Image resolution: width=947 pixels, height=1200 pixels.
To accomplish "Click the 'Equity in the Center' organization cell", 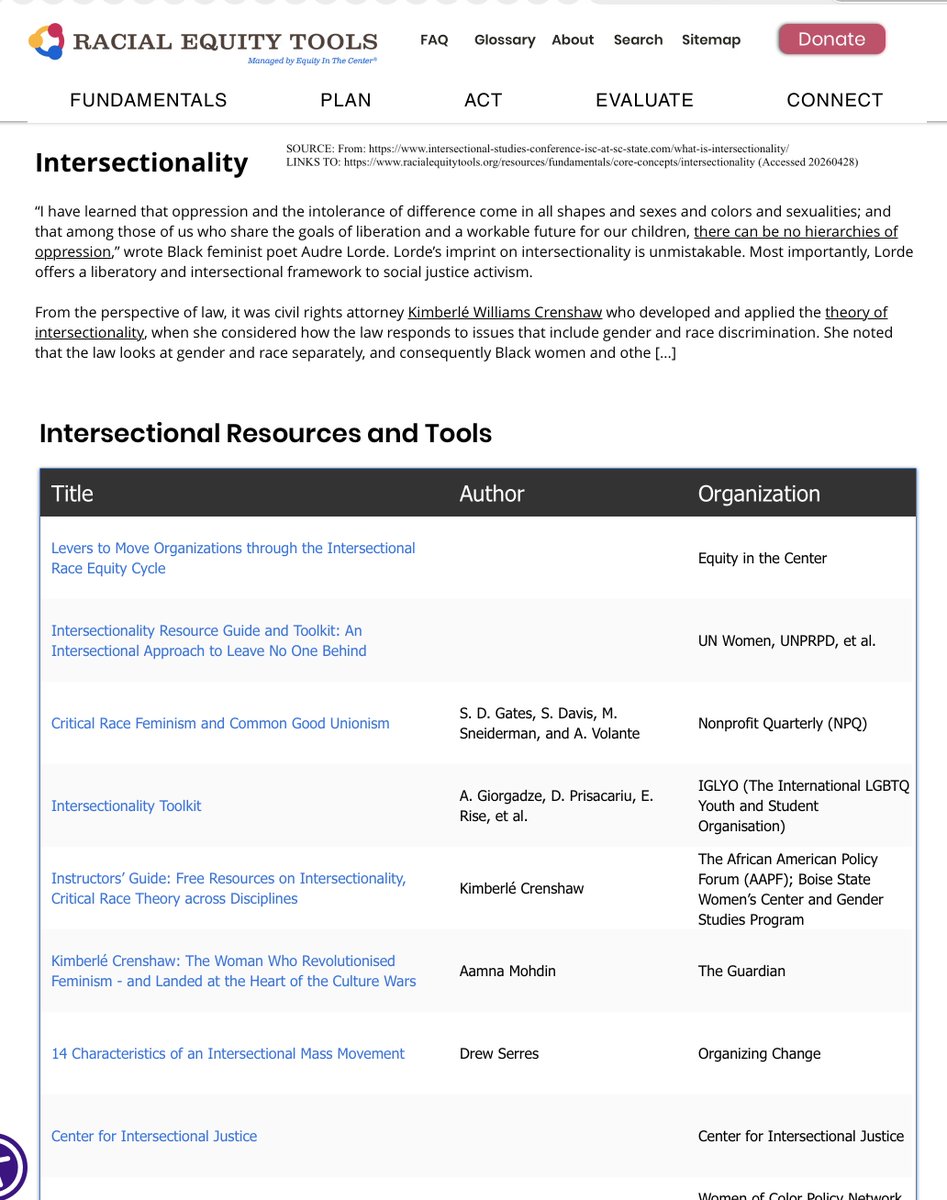I will (762, 558).
